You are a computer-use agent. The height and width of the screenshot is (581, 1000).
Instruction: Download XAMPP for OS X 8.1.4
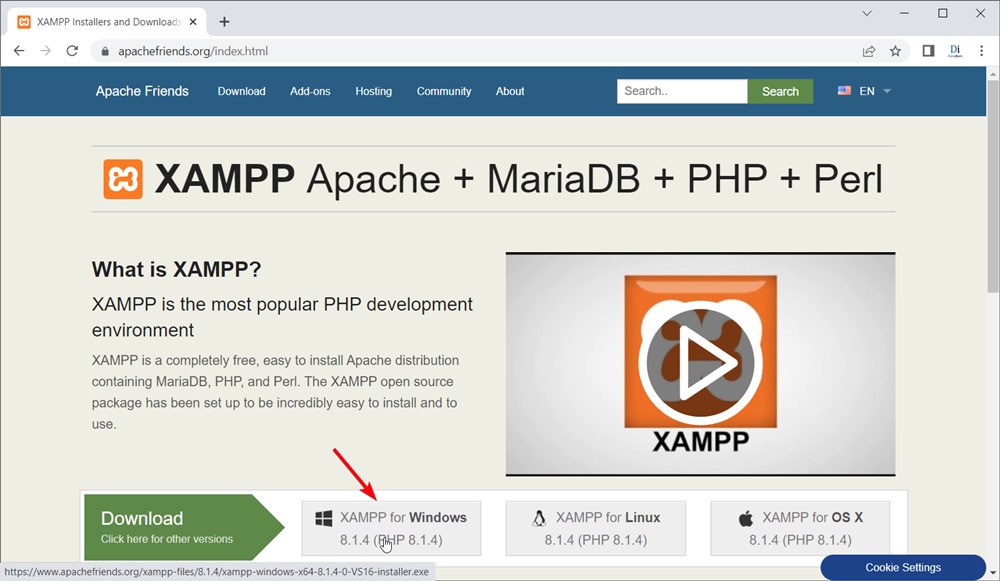(x=800, y=528)
